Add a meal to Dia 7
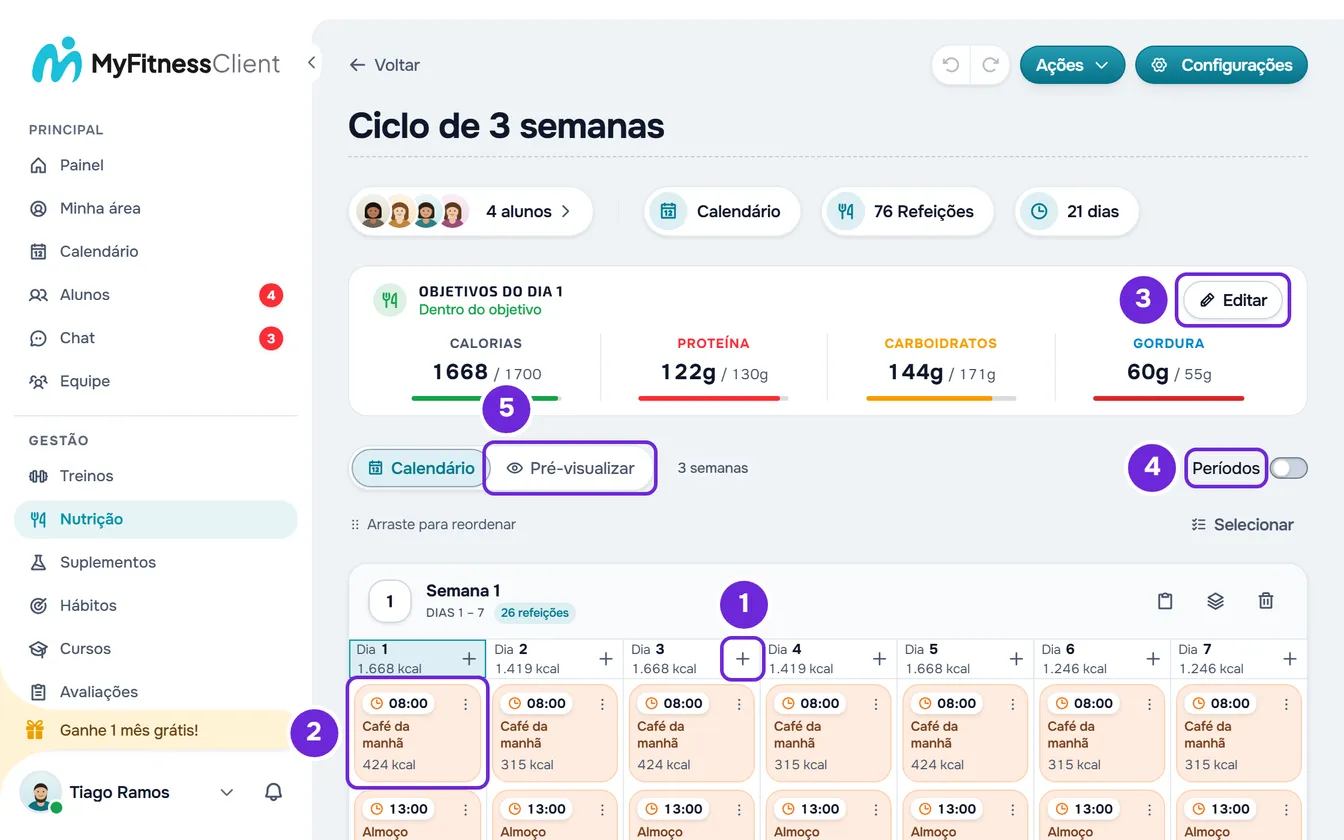The image size is (1344, 840). click(x=1290, y=659)
